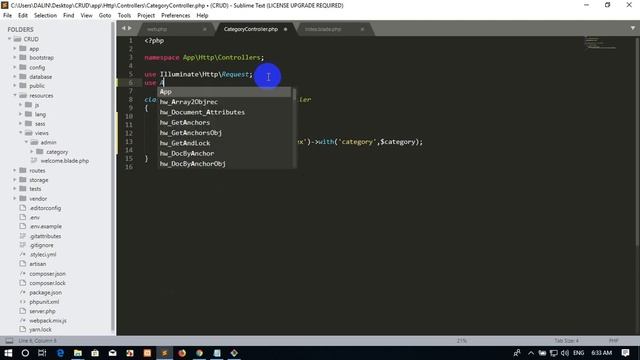
Task: Expand the database folder
Action: 15,77
